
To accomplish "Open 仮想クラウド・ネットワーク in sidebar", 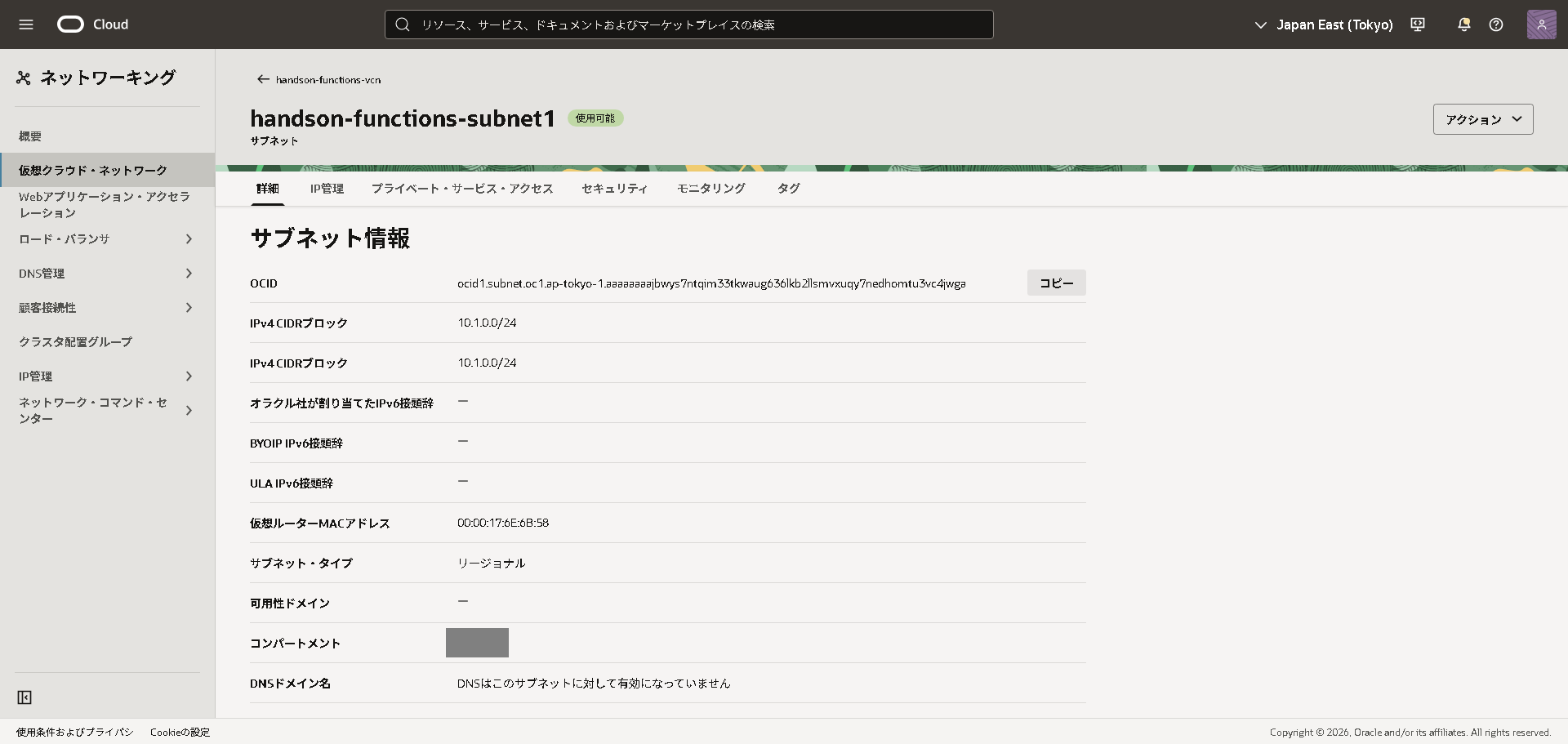I will [x=107, y=170].
